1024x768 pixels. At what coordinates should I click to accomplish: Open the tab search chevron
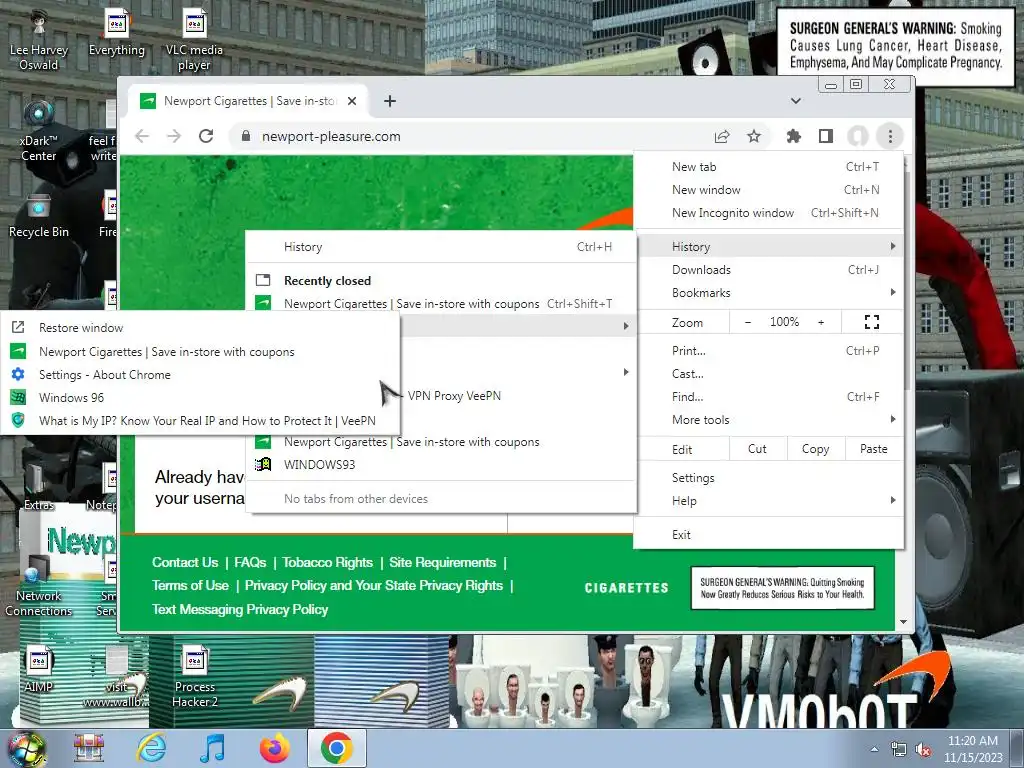click(795, 101)
